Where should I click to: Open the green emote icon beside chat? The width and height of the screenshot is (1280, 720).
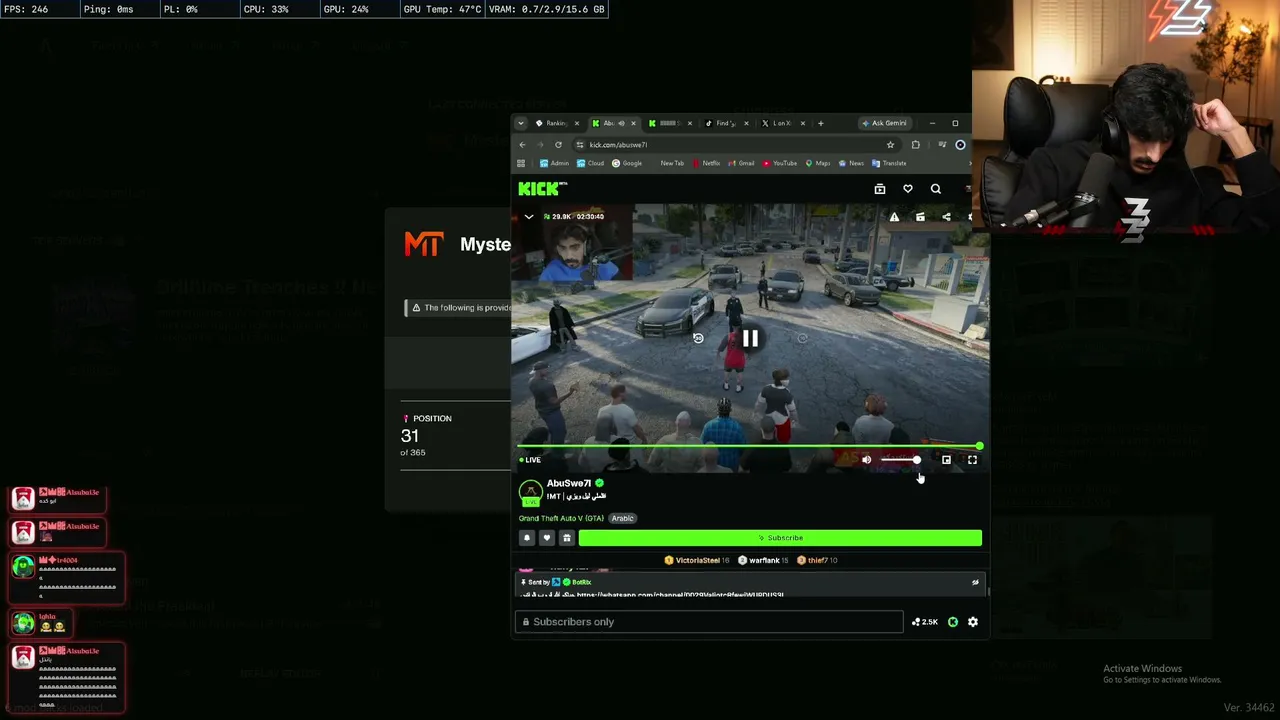pyautogui.click(x=953, y=622)
